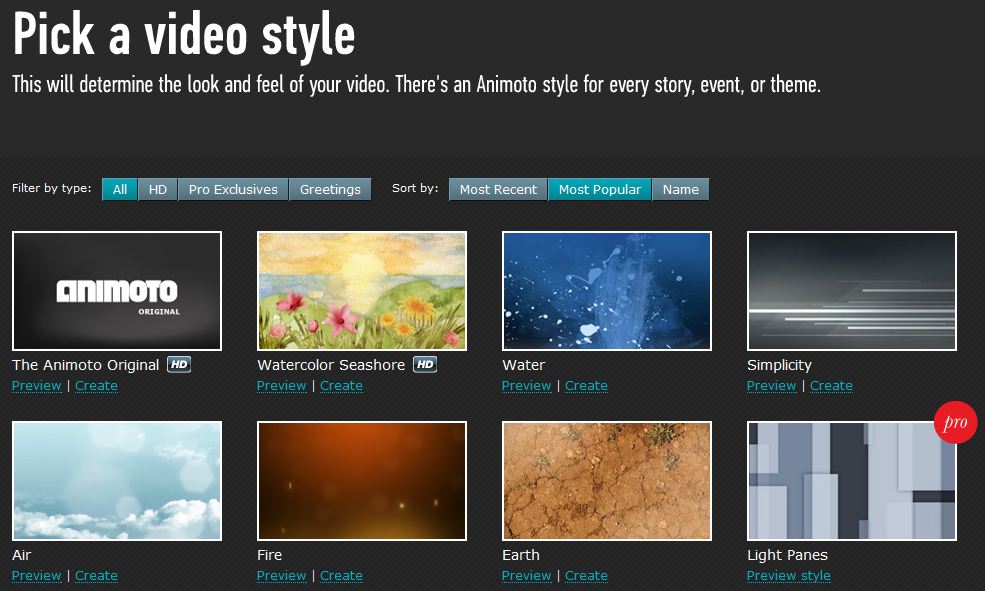Preview the Watercolor Seashore style
The image size is (985, 591).
[281, 386]
